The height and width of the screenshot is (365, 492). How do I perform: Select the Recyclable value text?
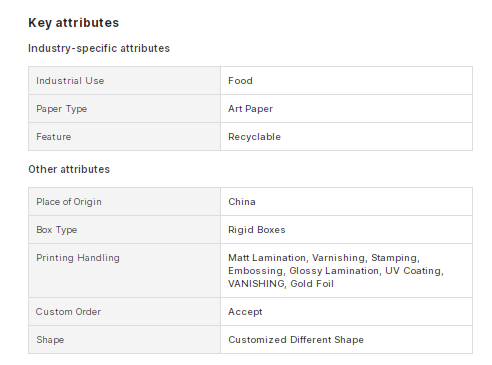click(x=254, y=137)
